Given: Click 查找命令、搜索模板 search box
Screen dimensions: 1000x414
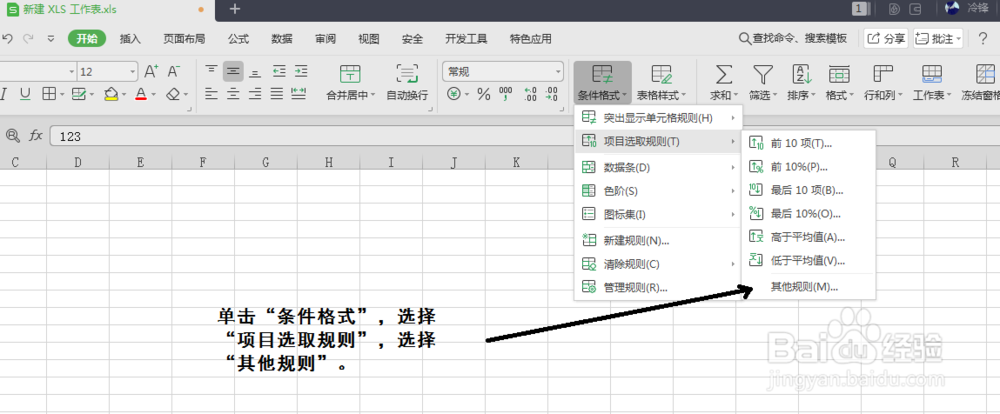Looking at the screenshot, I should click(793, 39).
